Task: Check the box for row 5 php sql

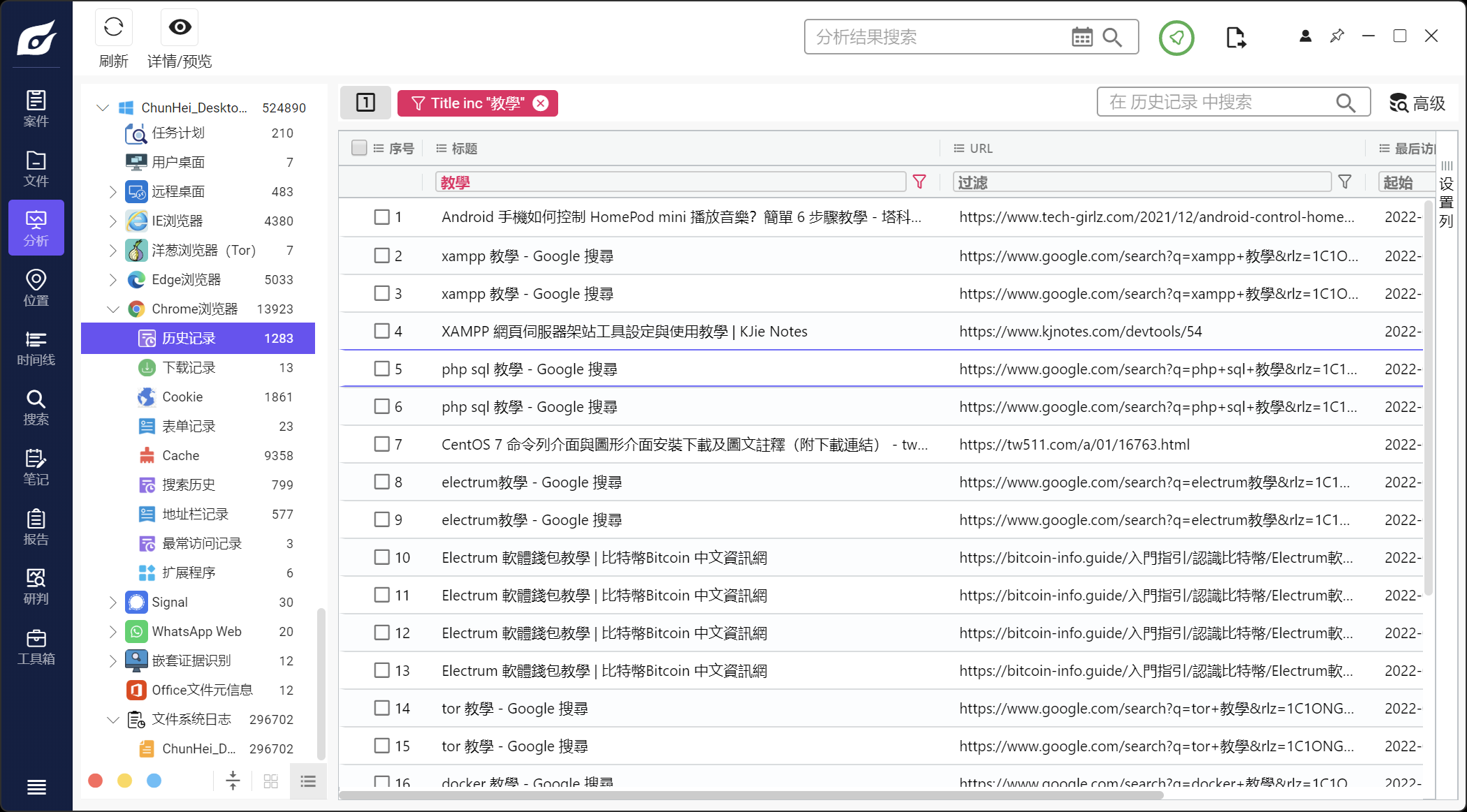Action: click(x=381, y=369)
